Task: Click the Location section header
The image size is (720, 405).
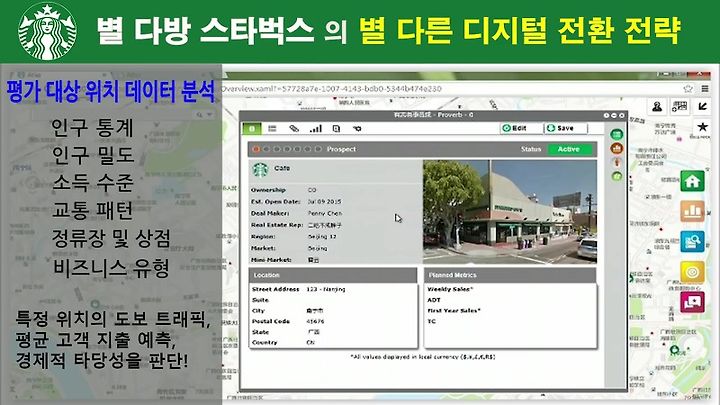Action: coord(333,275)
